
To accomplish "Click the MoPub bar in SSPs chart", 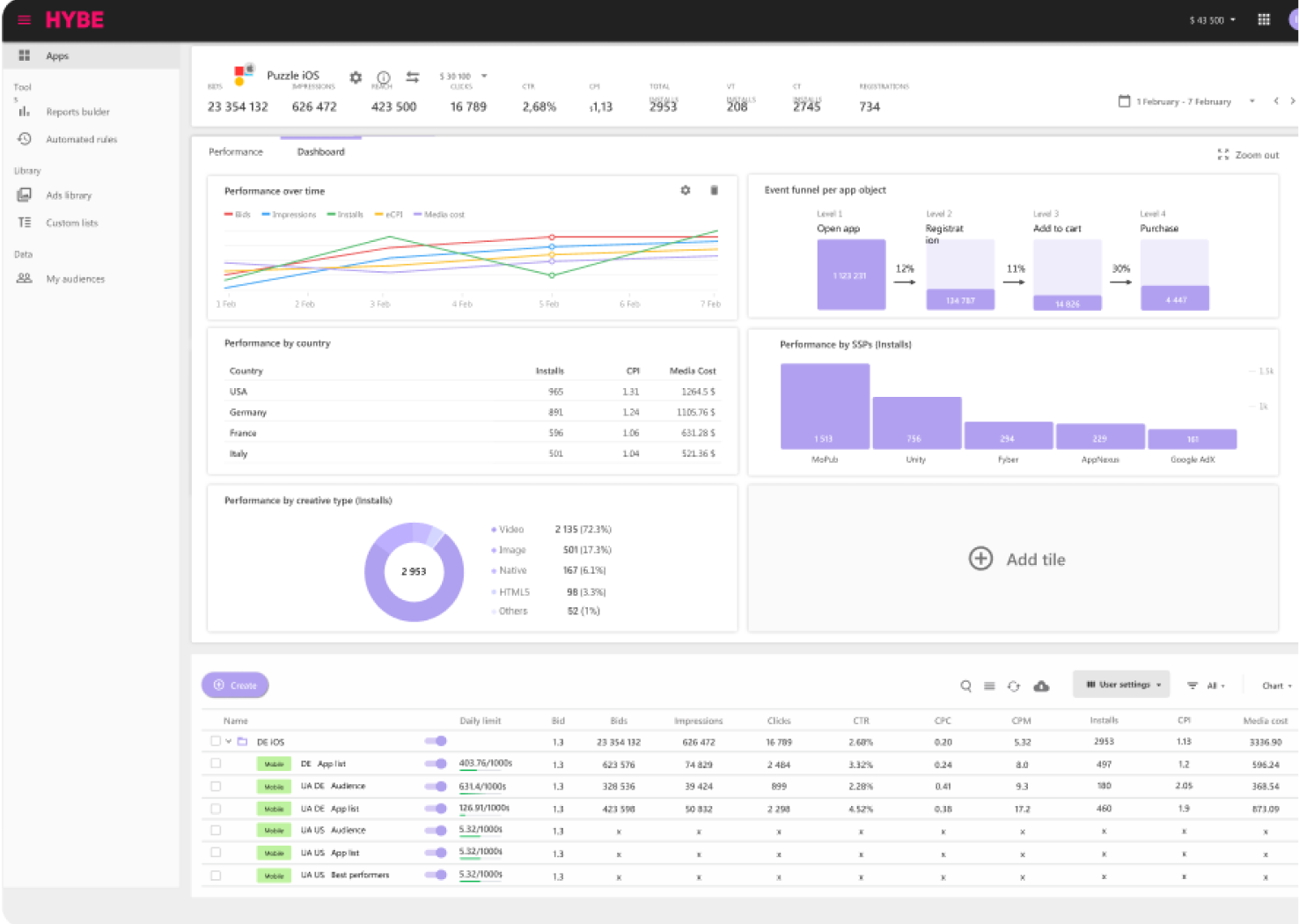I will pyautogui.click(x=825, y=406).
